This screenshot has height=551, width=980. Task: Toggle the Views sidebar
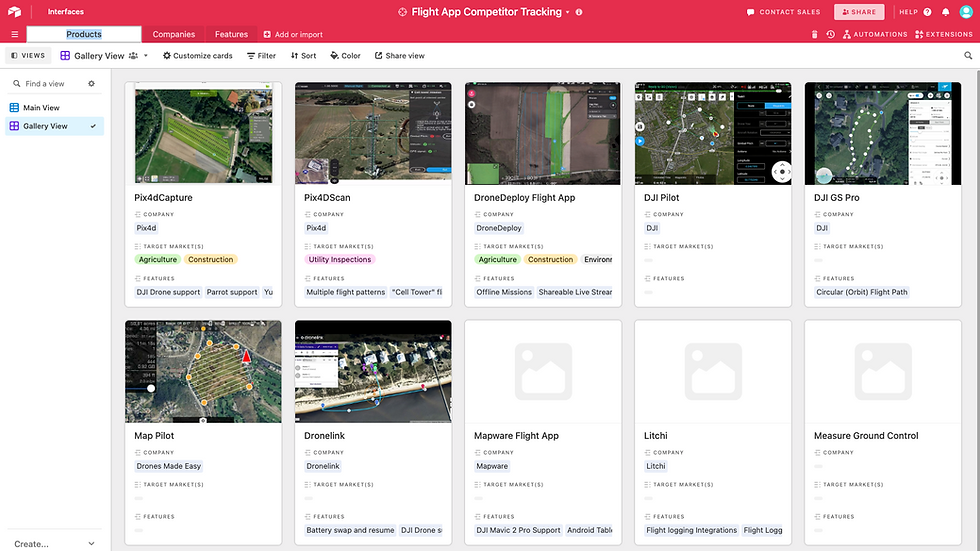[x=28, y=56]
